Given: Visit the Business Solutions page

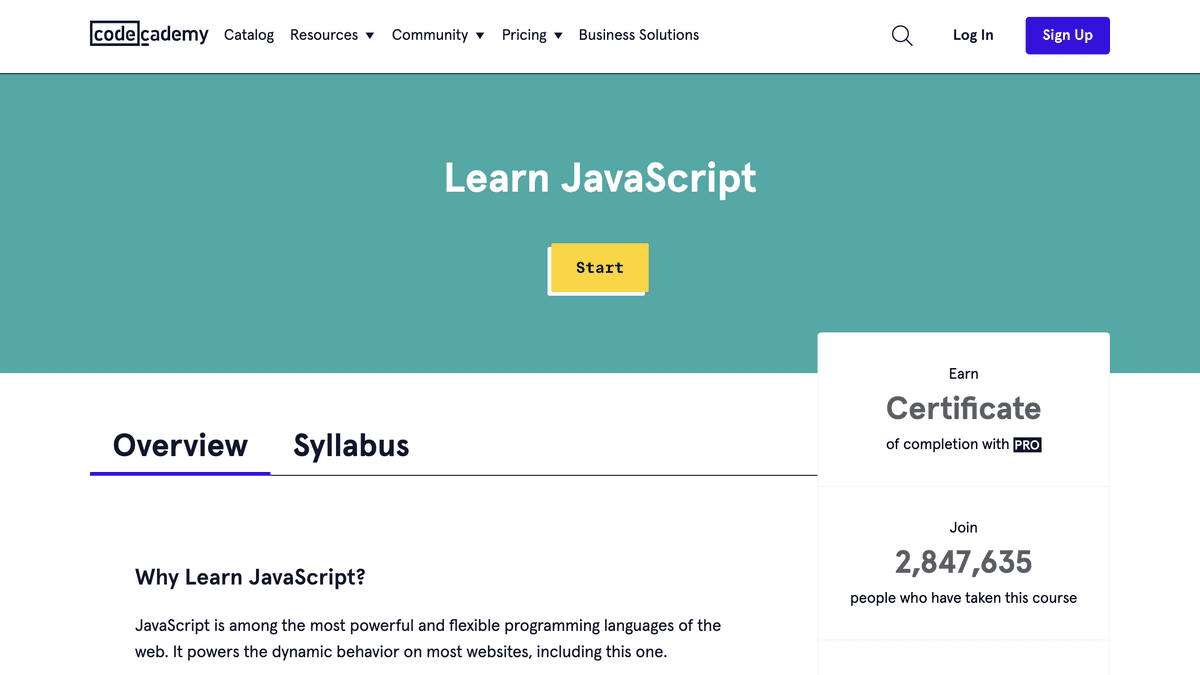Looking at the screenshot, I should tap(639, 35).
